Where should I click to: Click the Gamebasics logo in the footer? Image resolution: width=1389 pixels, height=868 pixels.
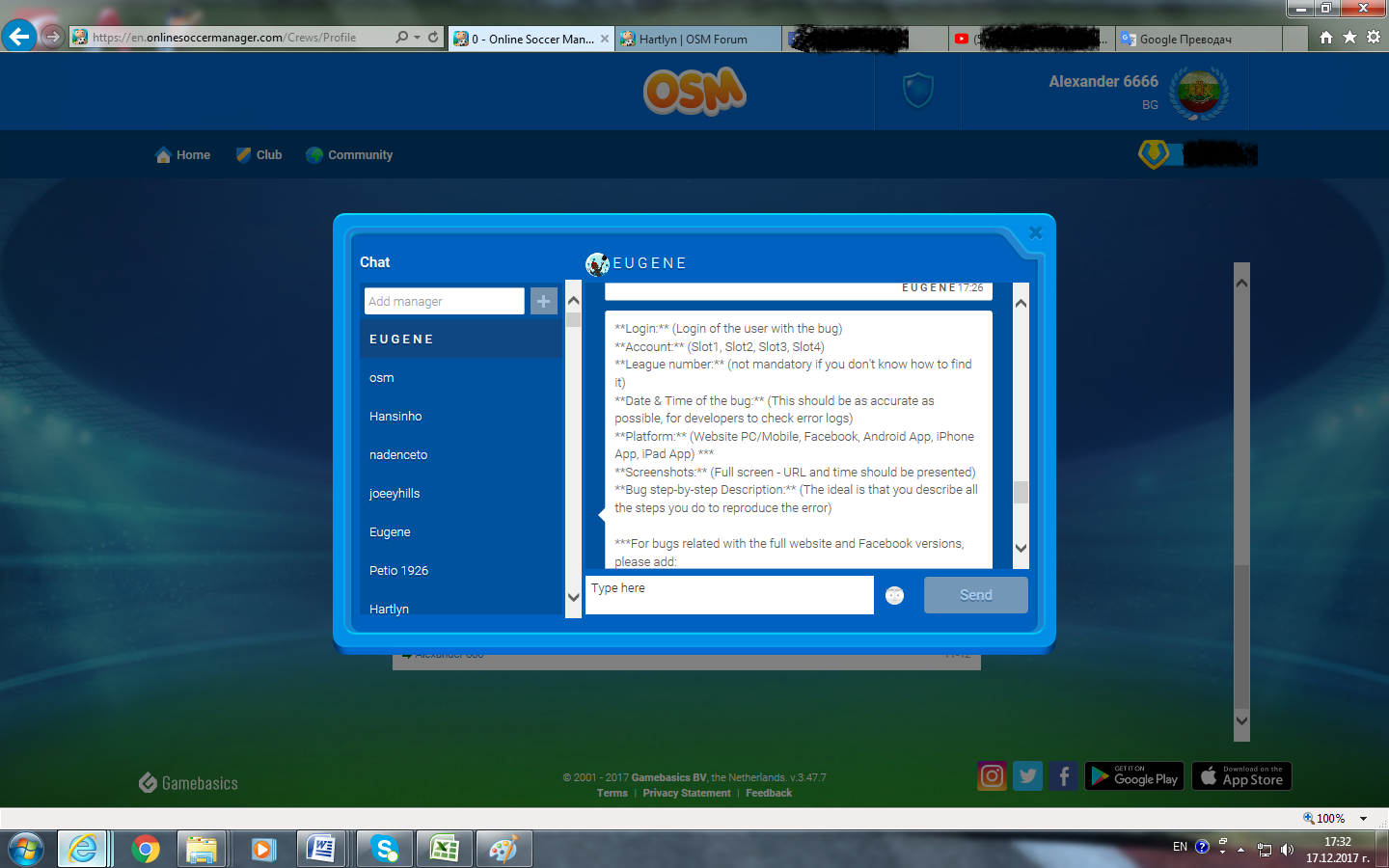coord(188,782)
